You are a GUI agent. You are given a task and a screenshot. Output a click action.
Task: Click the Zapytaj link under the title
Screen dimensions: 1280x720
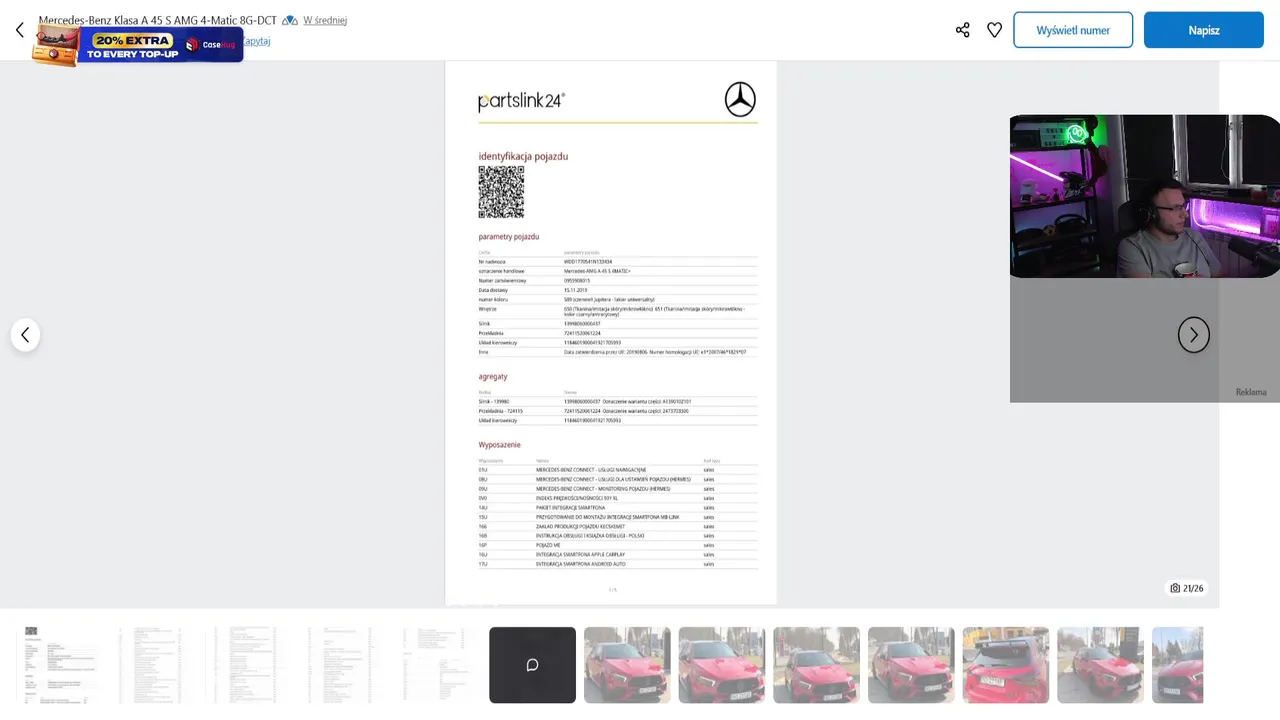click(257, 41)
